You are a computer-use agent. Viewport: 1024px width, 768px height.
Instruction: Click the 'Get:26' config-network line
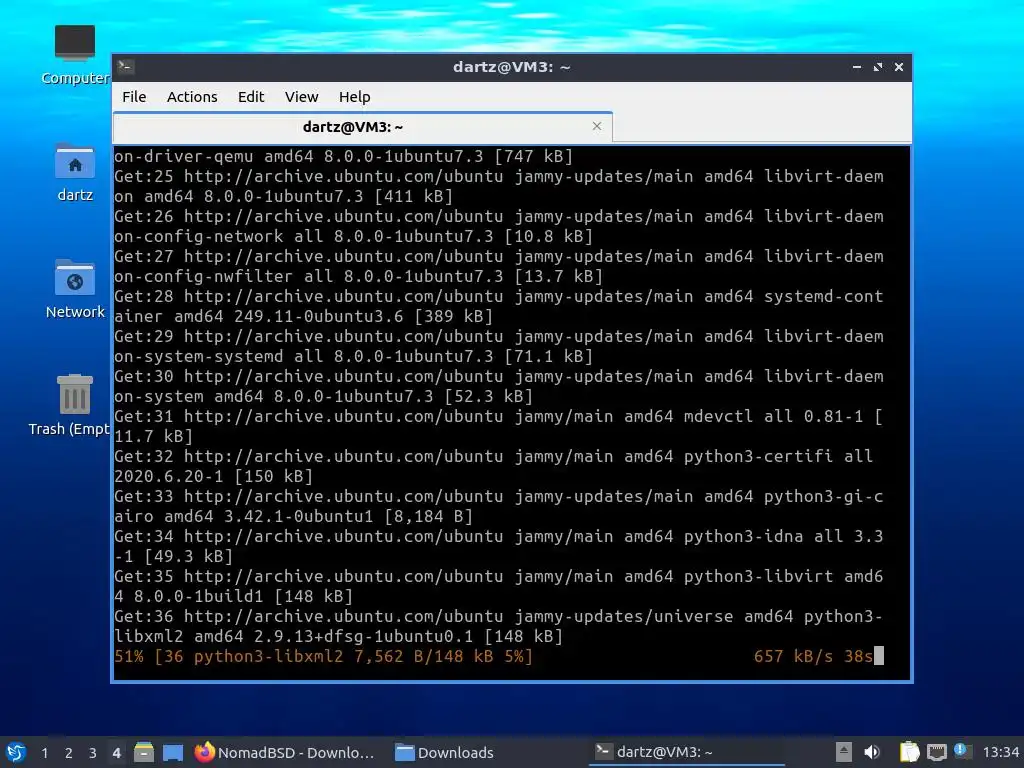coord(499,226)
